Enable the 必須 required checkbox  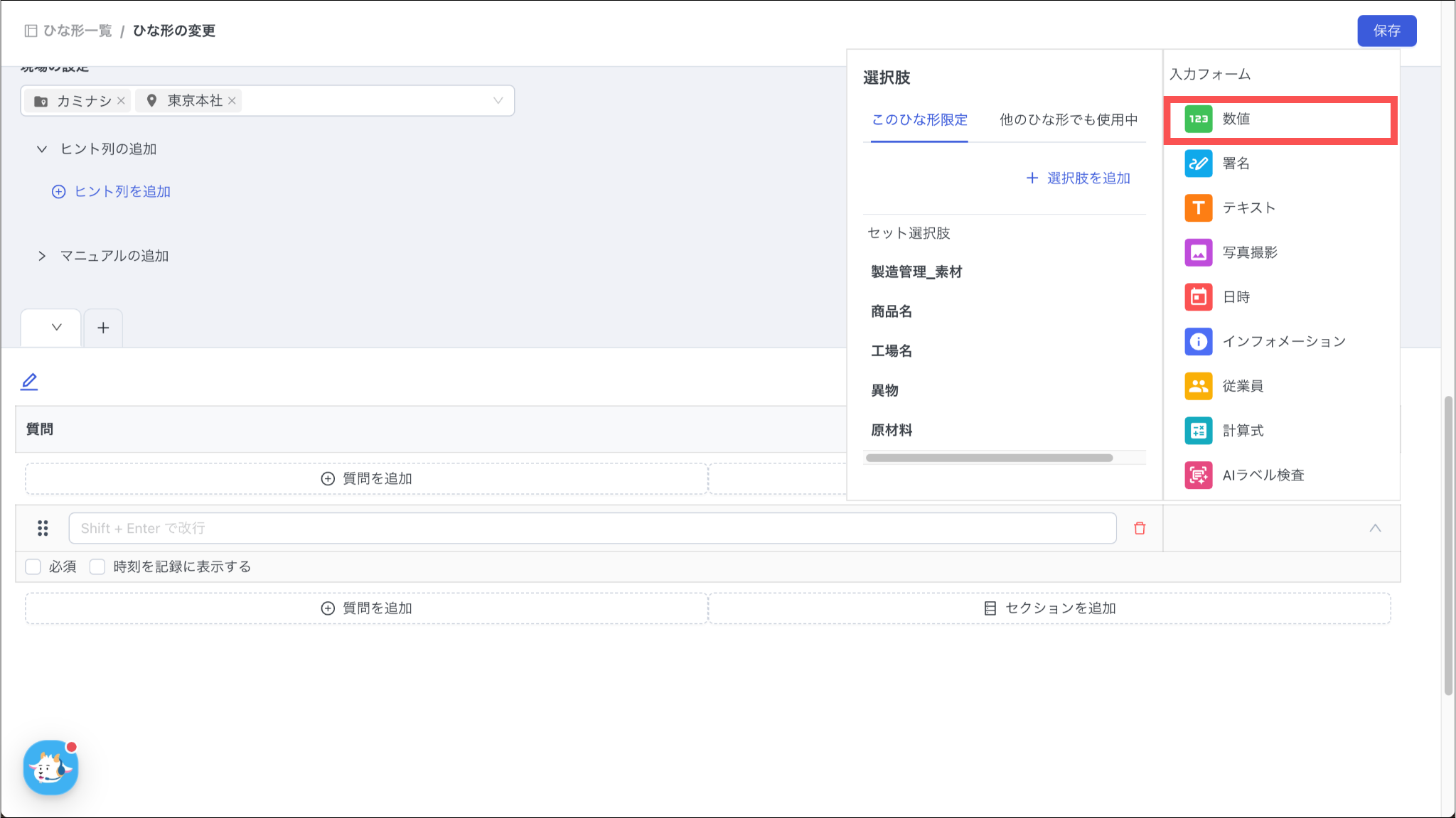tap(33, 566)
